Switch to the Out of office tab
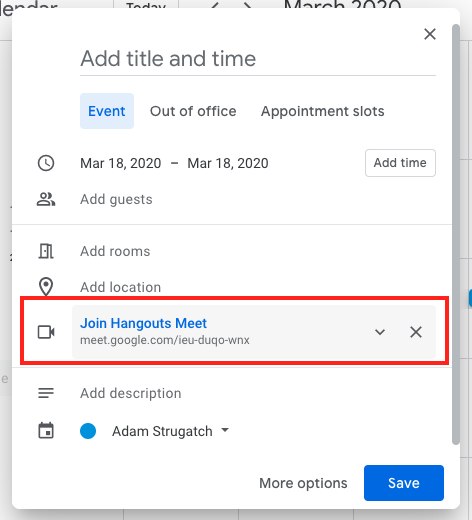Image resolution: width=472 pixels, height=520 pixels. (x=193, y=111)
